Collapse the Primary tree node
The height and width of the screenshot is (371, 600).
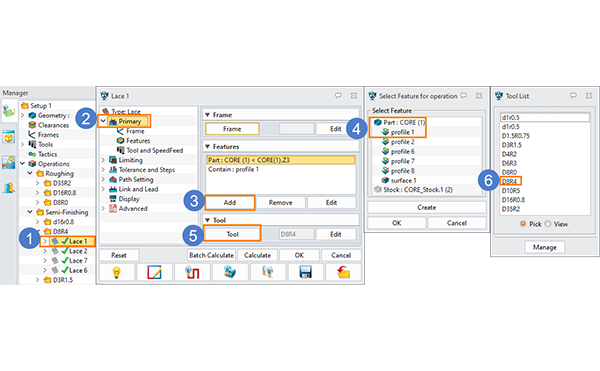point(103,121)
